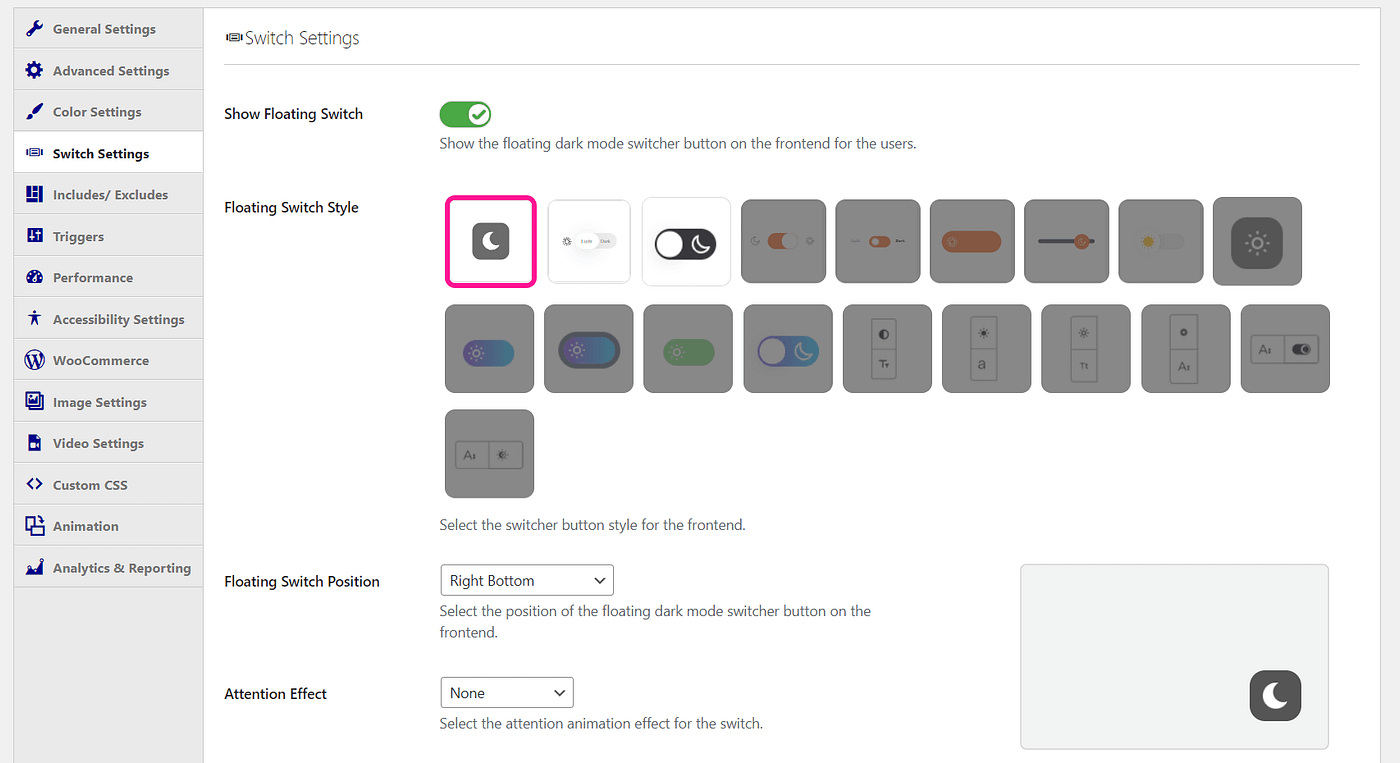
Task: Choose the blue-gradient sun toggle switch style
Action: 489,349
